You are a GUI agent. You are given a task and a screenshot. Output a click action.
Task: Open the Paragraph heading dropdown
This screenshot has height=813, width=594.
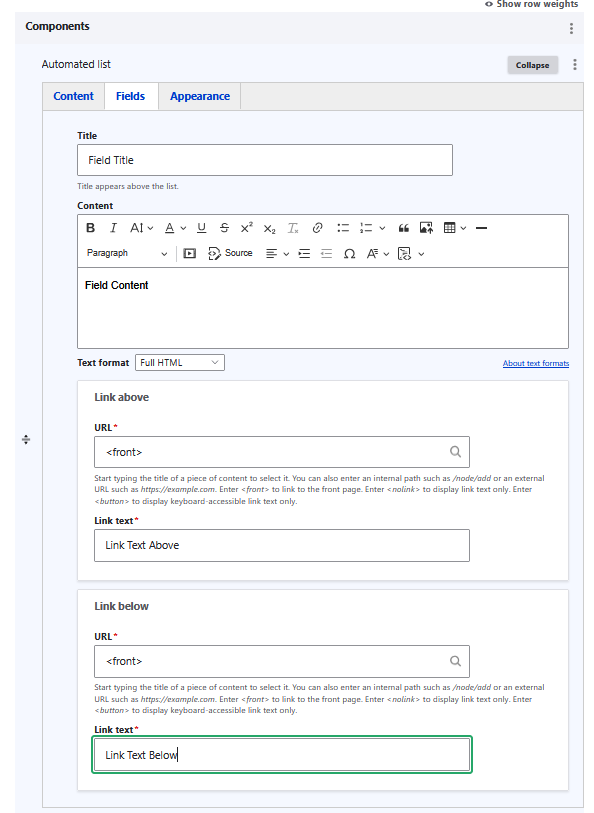pyautogui.click(x=128, y=254)
